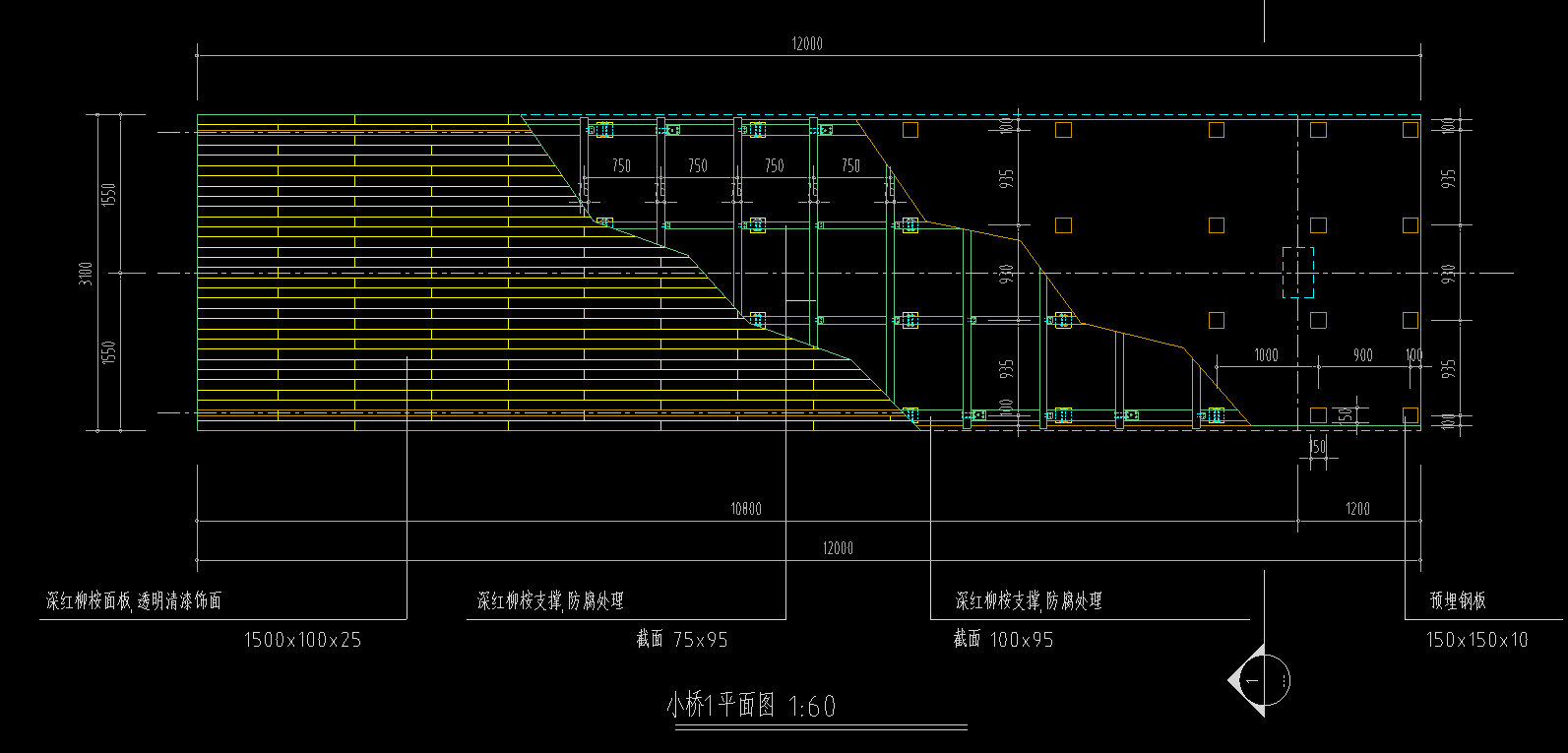Select the 截面 100x95 section label
The height and width of the screenshot is (753, 1568).
[x=1002, y=640]
